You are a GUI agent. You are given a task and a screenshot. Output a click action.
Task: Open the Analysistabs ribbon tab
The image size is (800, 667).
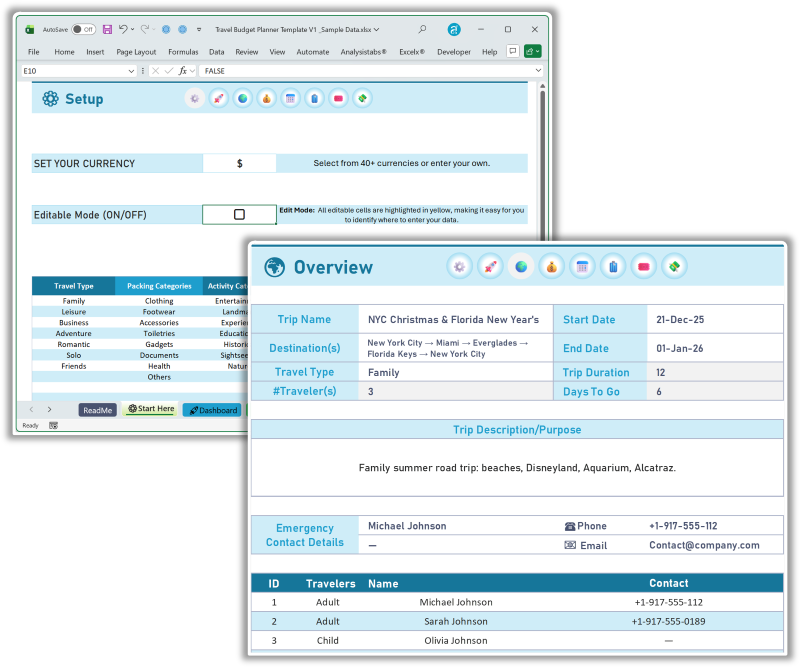365,51
